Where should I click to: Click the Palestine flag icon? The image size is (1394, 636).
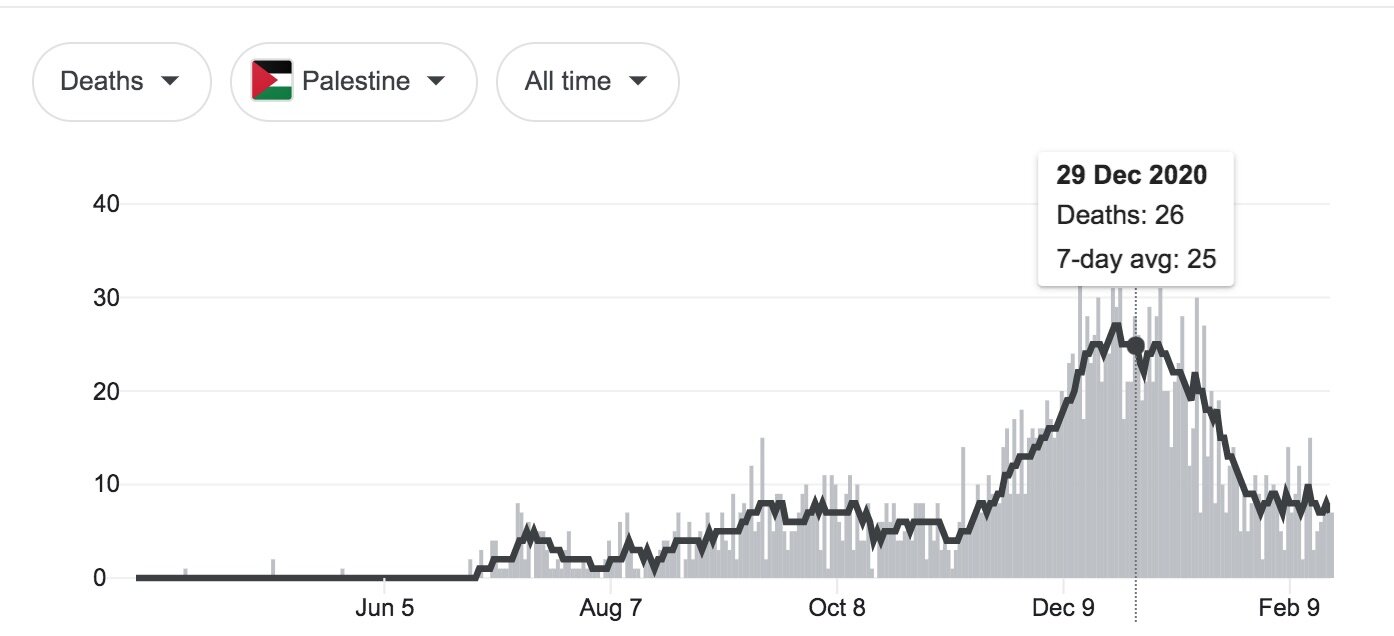pyautogui.click(x=272, y=81)
